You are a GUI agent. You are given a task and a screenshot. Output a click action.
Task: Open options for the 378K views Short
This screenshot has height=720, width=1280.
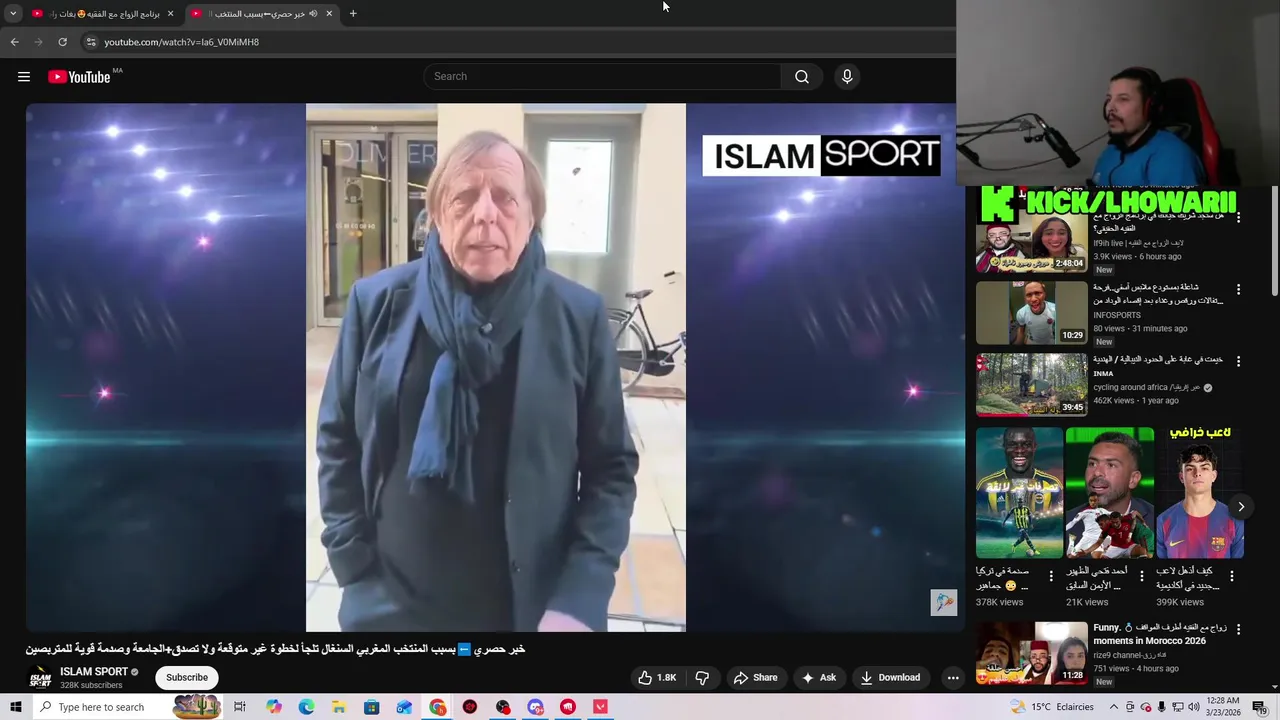[1051, 576]
